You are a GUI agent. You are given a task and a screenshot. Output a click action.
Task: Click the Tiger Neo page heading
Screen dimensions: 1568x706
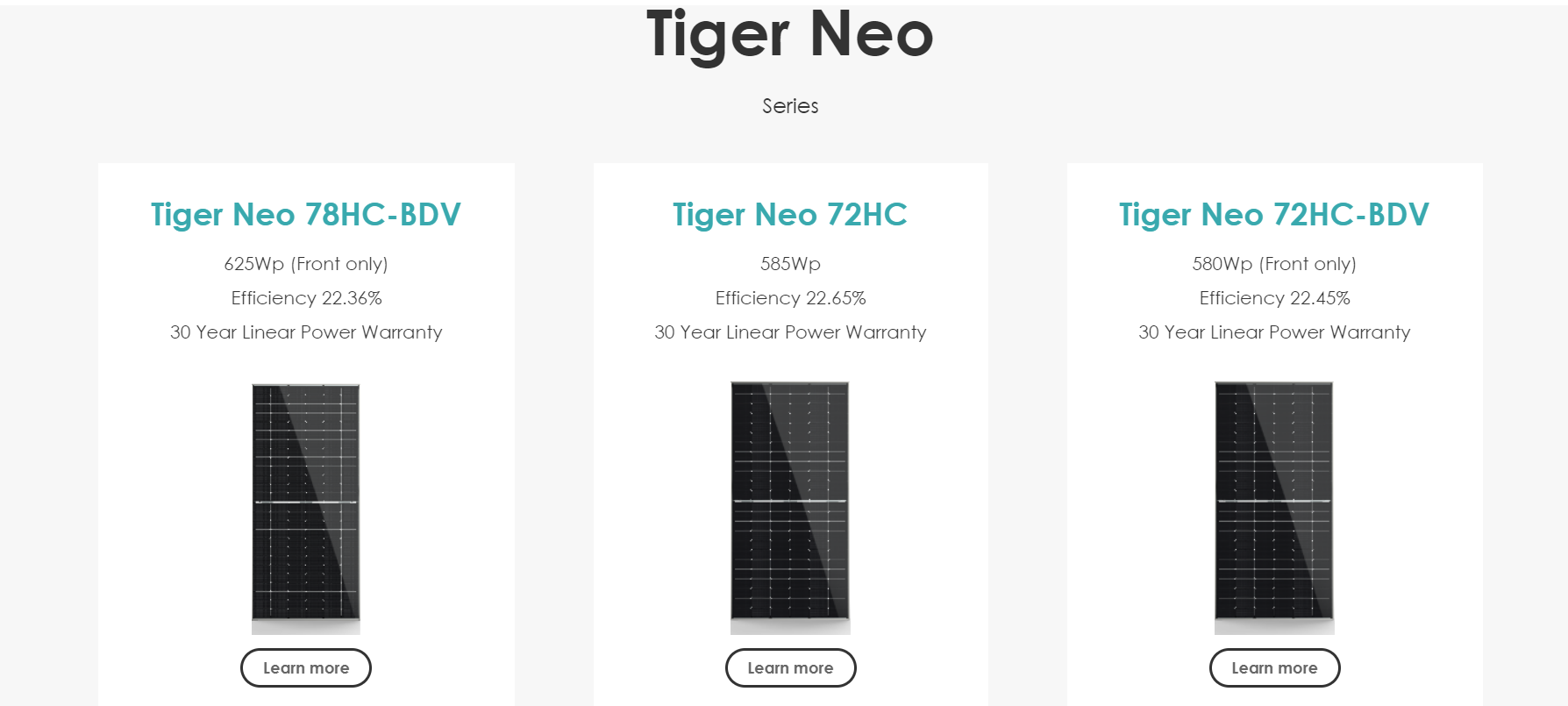[x=788, y=37]
